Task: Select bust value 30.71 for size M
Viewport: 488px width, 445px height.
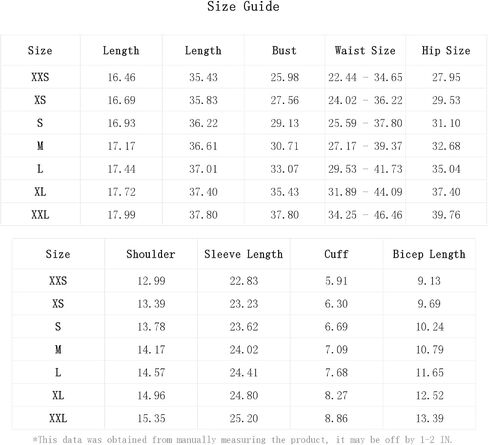Action: click(x=284, y=146)
